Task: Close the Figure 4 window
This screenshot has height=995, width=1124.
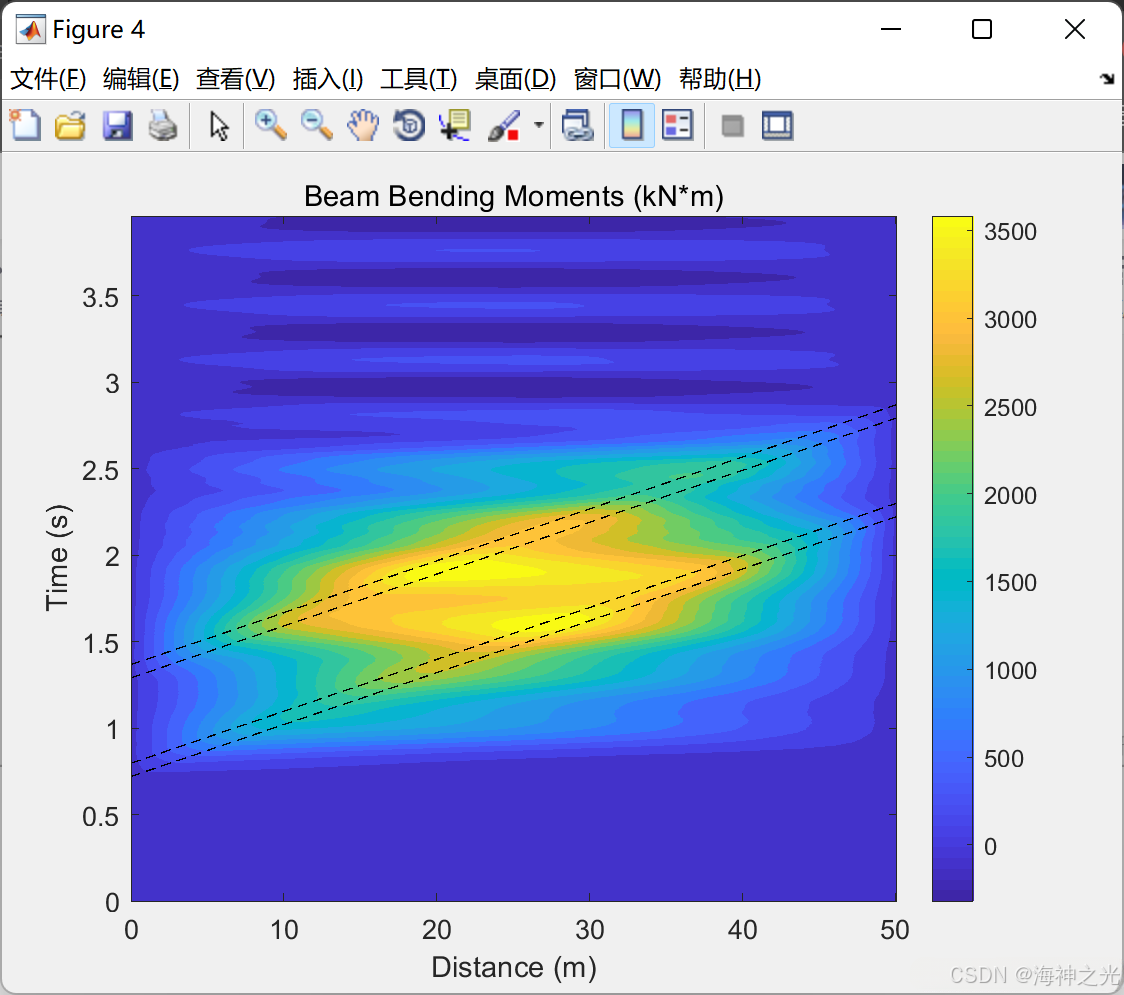Action: point(1075,29)
